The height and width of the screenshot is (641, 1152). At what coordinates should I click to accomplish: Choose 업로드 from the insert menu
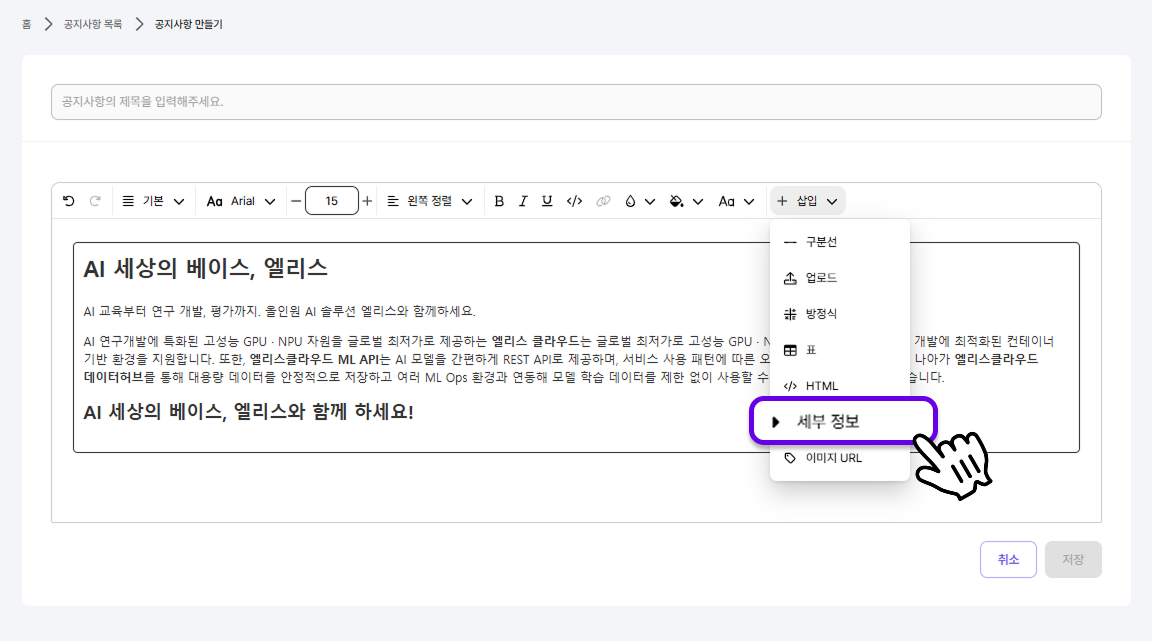(x=840, y=278)
